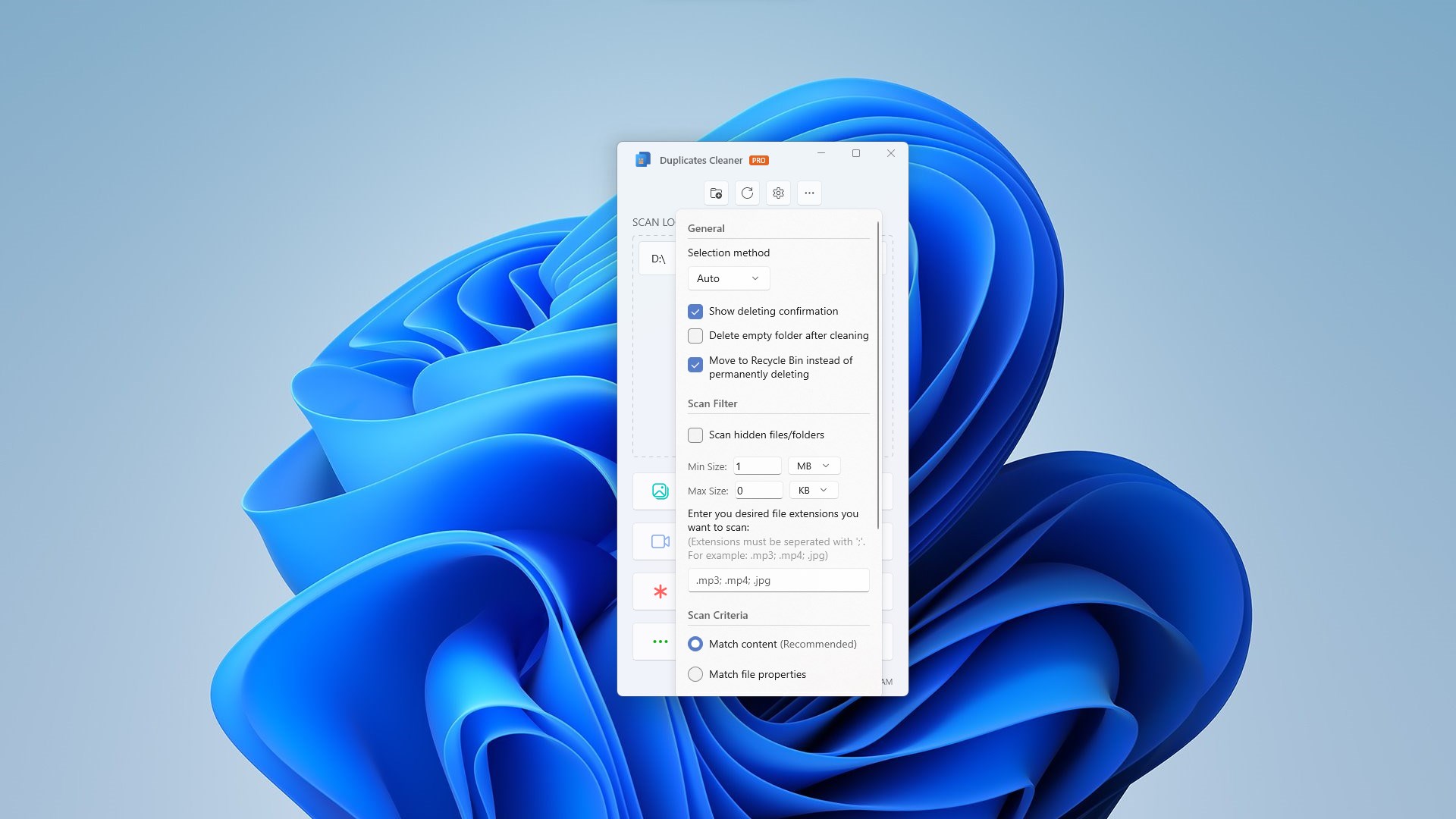Enable Delete empty folder after cleaning
Viewport: 1456px width, 819px height.
click(x=695, y=336)
